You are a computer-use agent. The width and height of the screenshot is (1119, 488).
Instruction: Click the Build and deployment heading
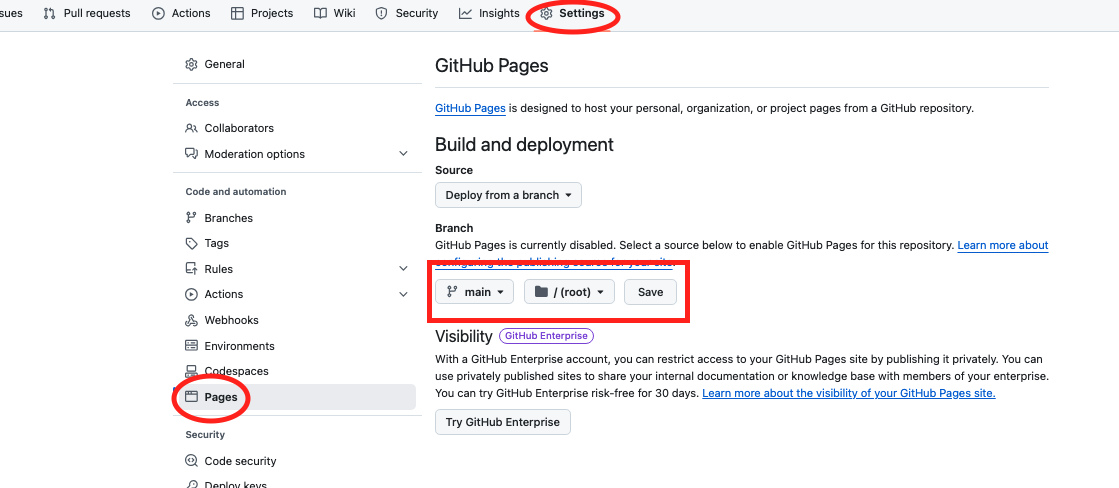coord(525,144)
